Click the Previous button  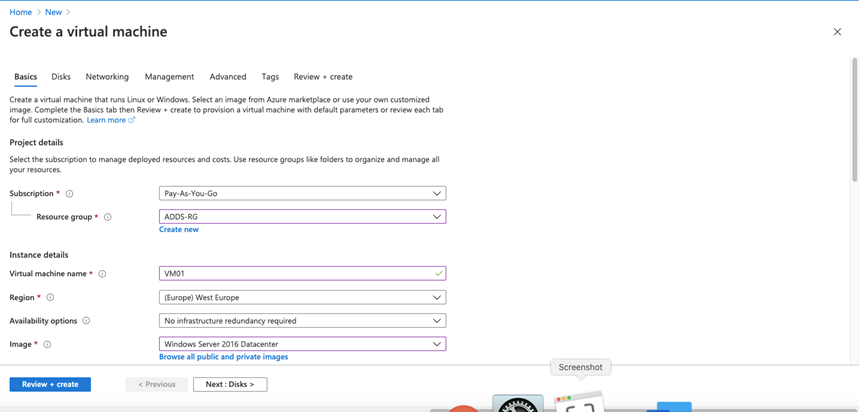click(157, 385)
